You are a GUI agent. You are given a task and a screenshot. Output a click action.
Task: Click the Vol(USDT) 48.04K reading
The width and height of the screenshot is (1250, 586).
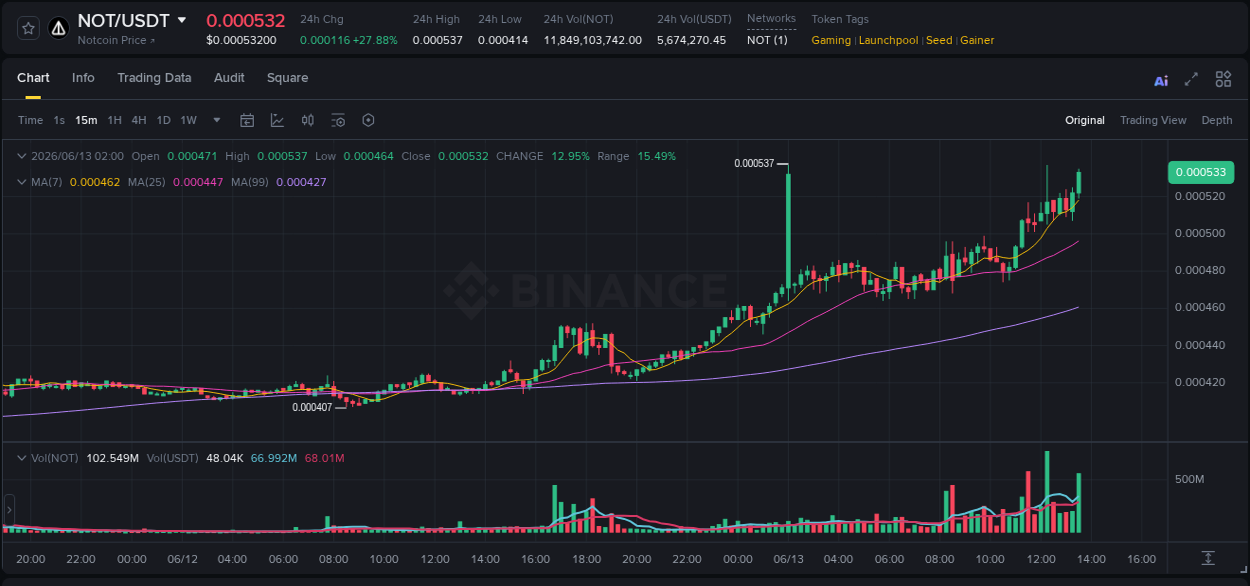(x=224, y=458)
